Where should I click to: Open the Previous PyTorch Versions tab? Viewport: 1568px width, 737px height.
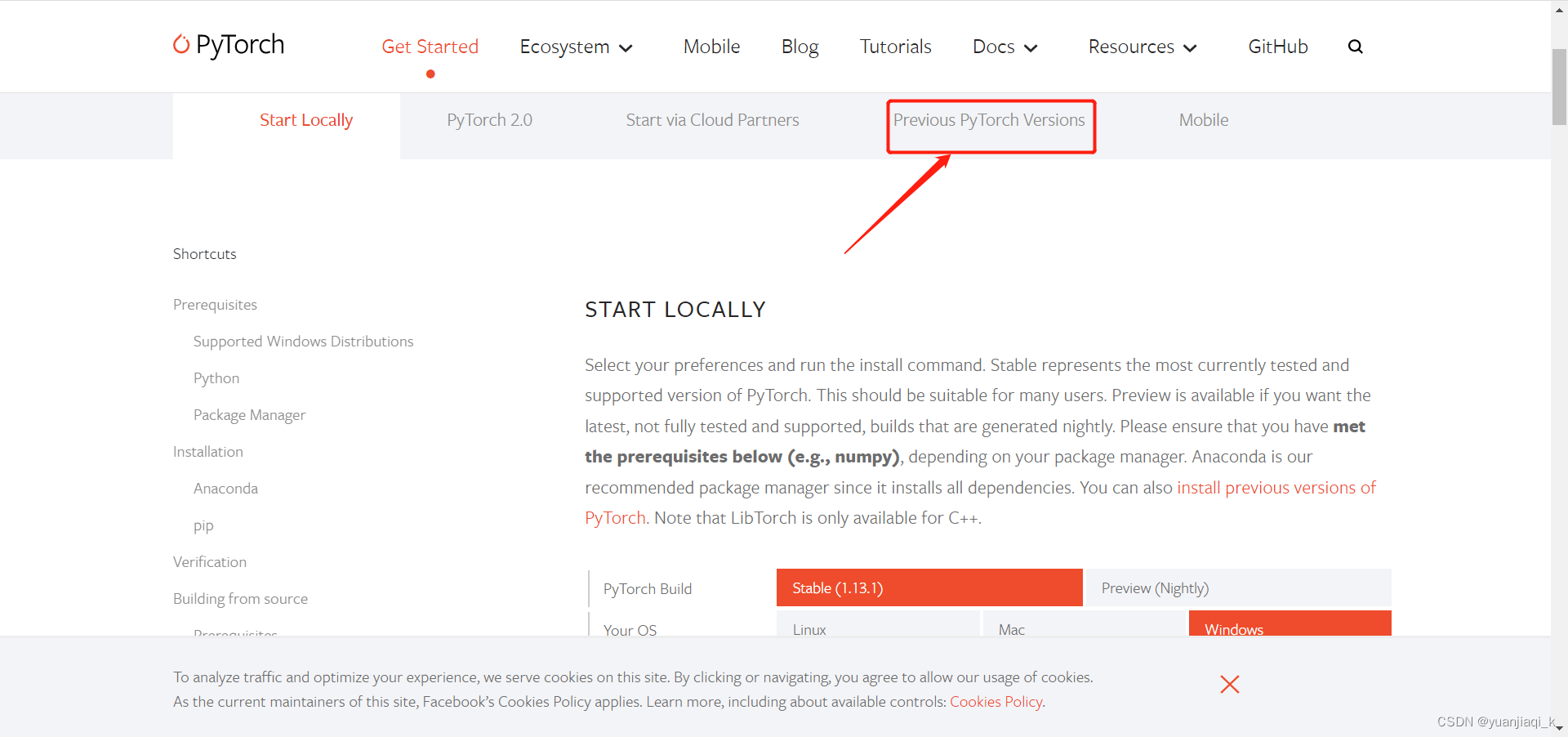[989, 120]
